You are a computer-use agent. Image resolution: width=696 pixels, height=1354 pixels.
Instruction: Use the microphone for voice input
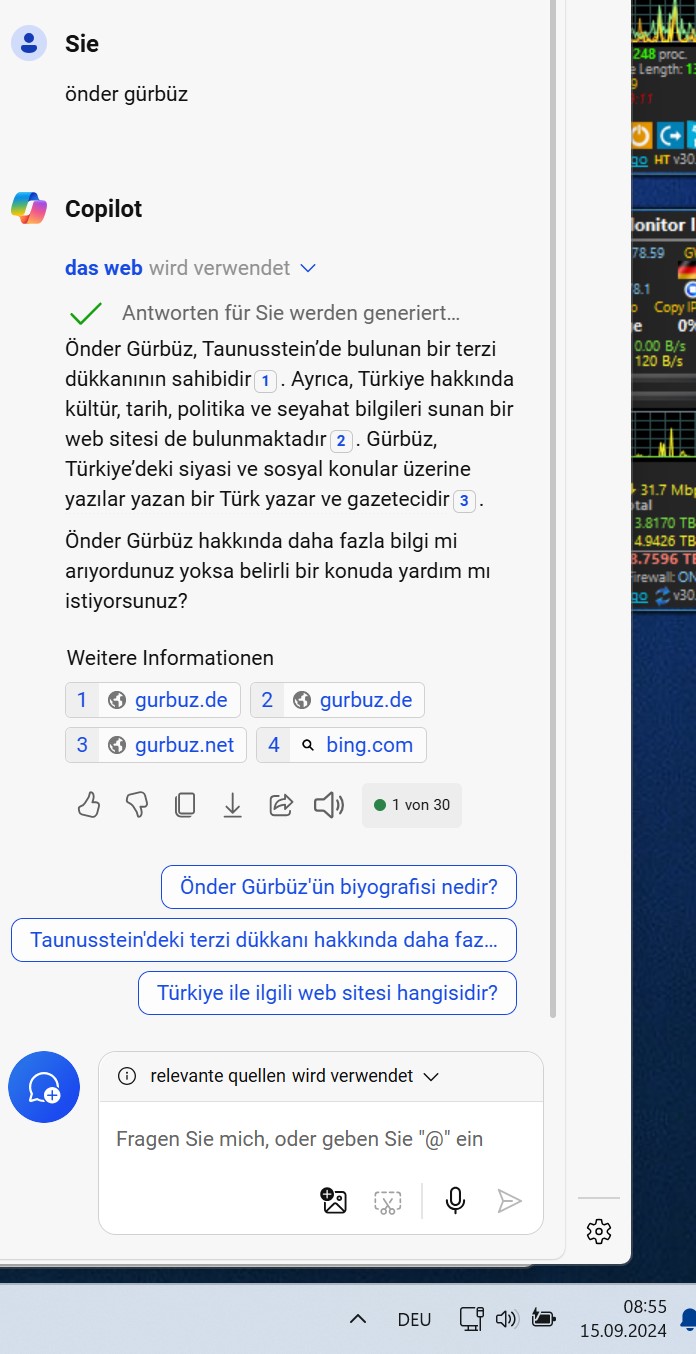click(455, 1201)
